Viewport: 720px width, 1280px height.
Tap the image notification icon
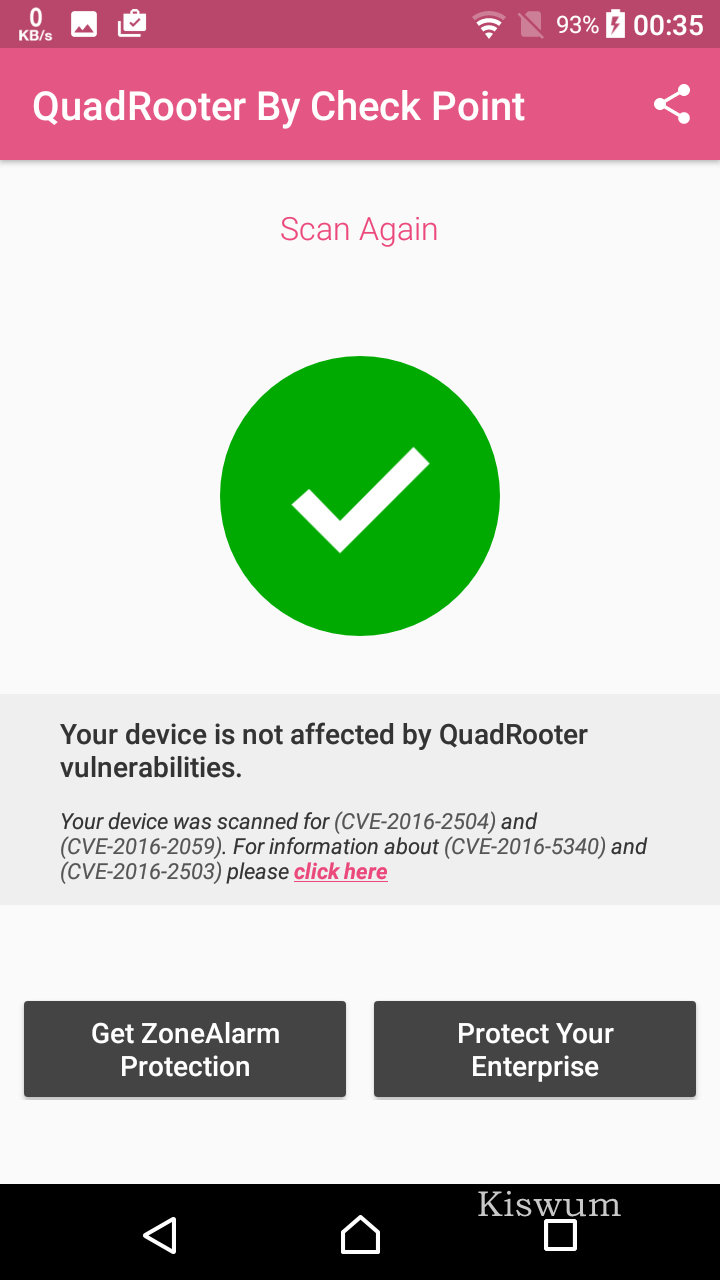[84, 25]
